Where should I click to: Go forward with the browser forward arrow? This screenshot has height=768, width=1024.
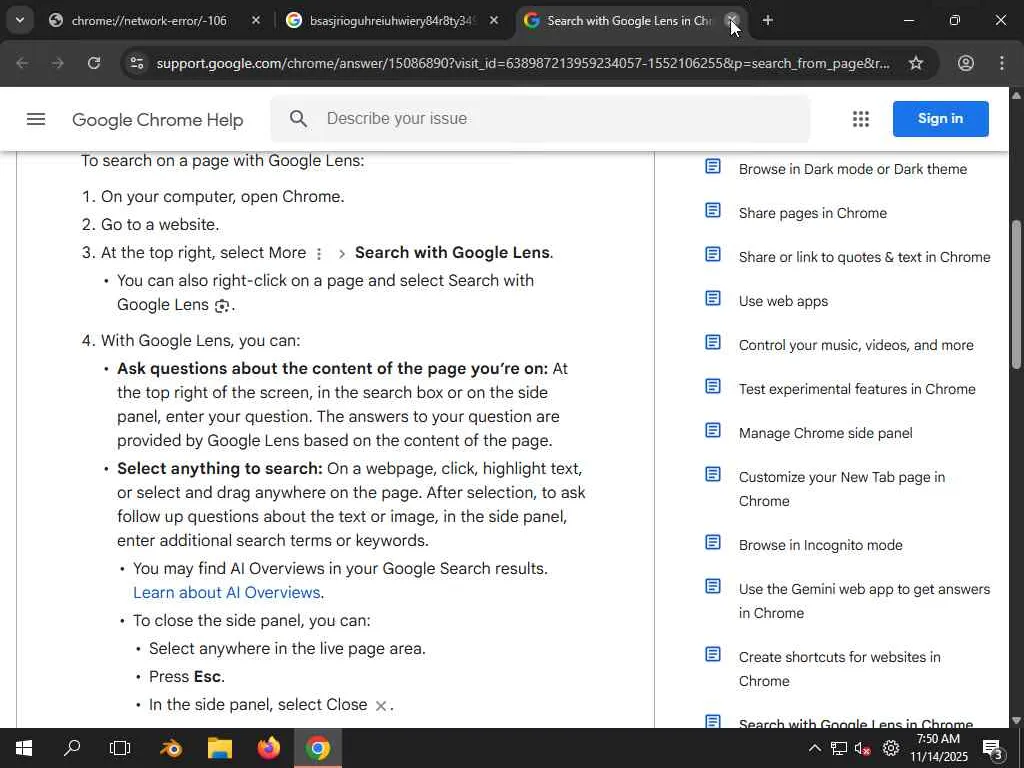(58, 63)
